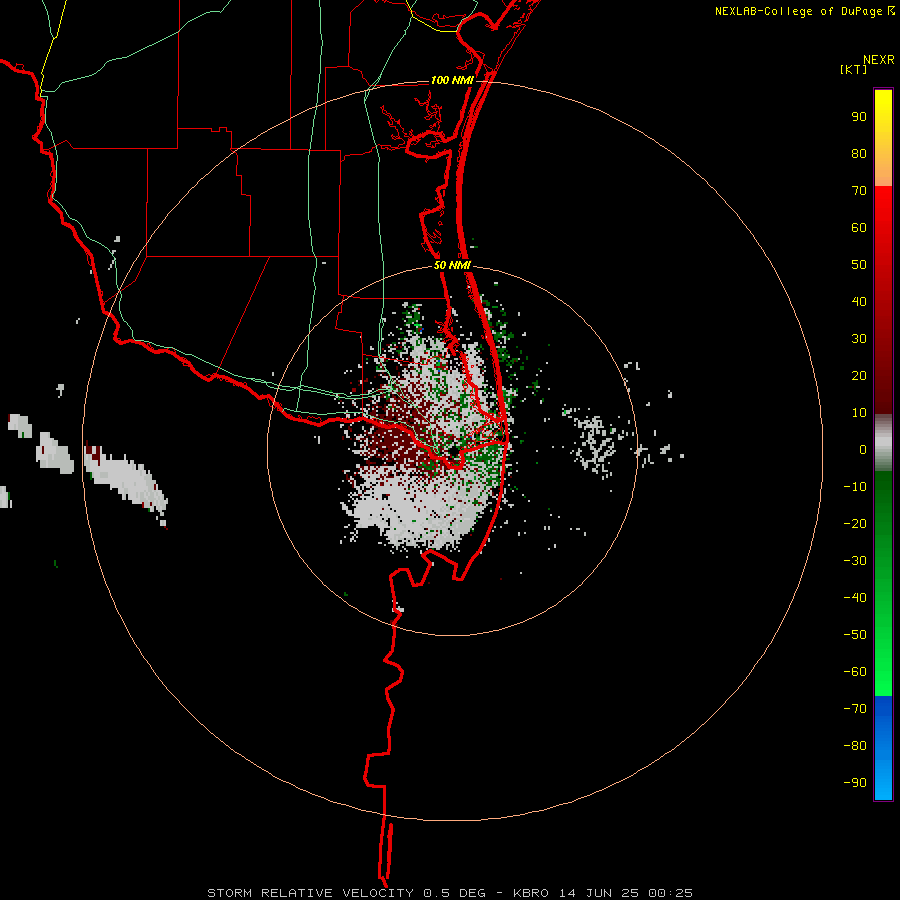Image resolution: width=900 pixels, height=900 pixels.
Task: Click the -20 value on the velocity scale
Action: pos(855,524)
